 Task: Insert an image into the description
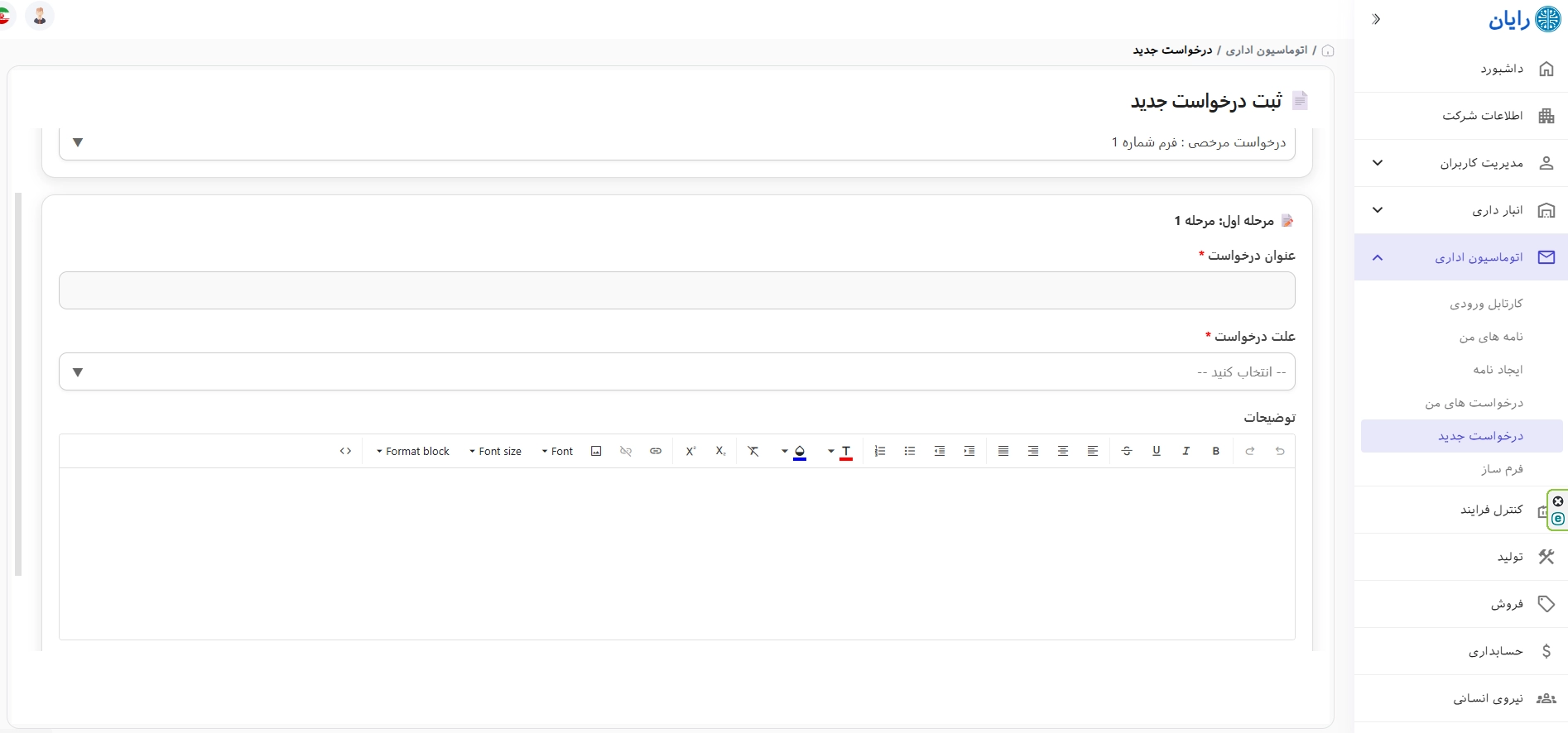[596, 451]
